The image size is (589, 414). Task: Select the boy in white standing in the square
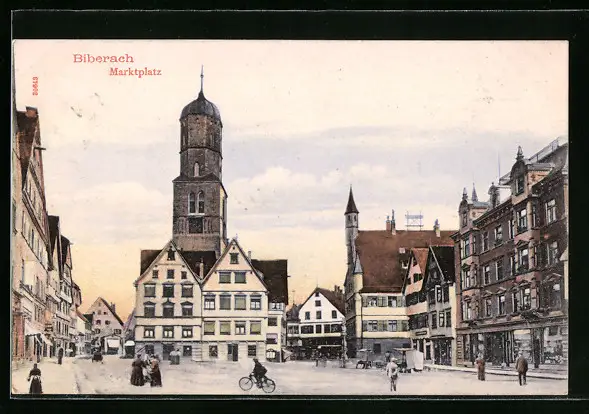tap(392, 374)
